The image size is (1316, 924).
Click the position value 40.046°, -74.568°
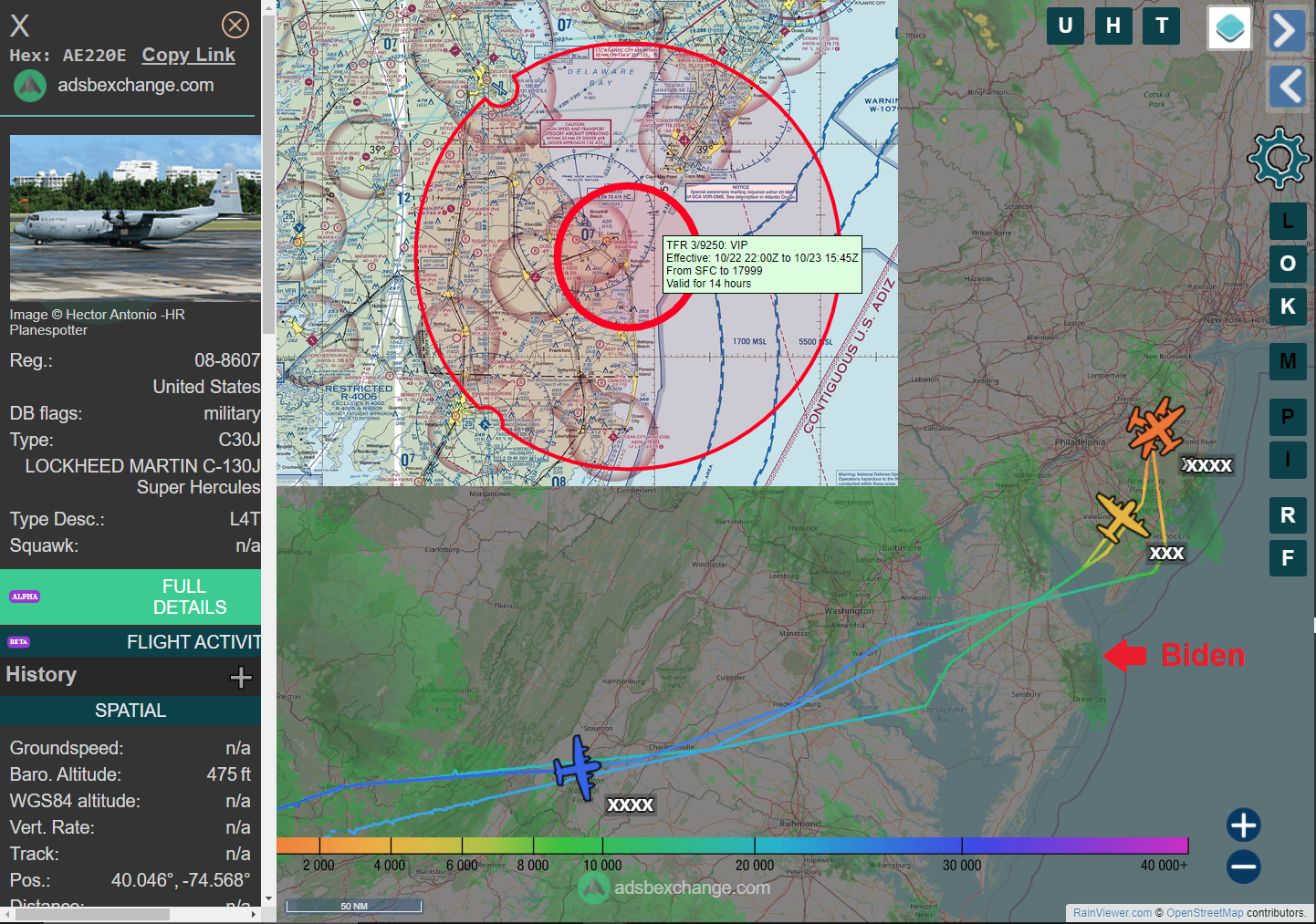[181, 880]
